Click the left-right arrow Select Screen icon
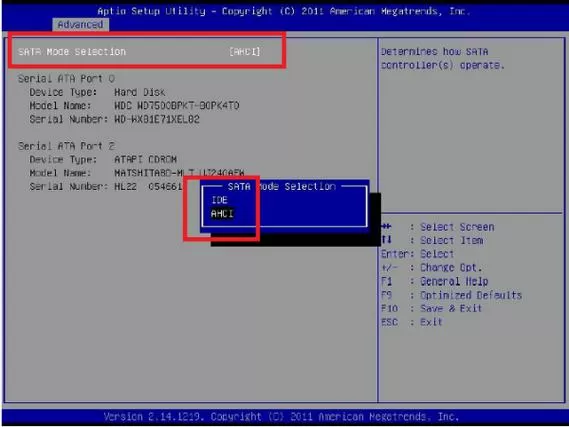This screenshot has width=569, height=427. click(x=386, y=226)
